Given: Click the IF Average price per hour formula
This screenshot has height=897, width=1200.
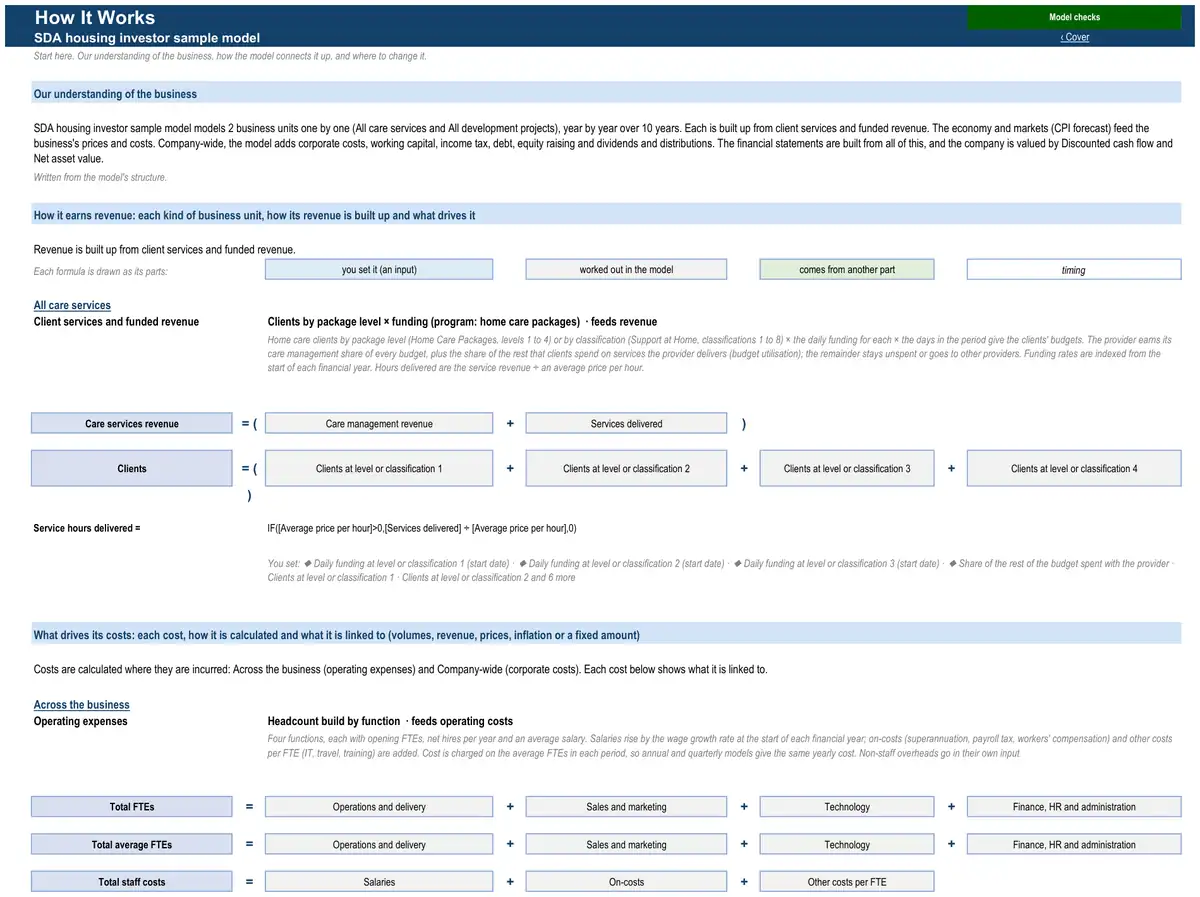Looking at the screenshot, I should (x=422, y=528).
